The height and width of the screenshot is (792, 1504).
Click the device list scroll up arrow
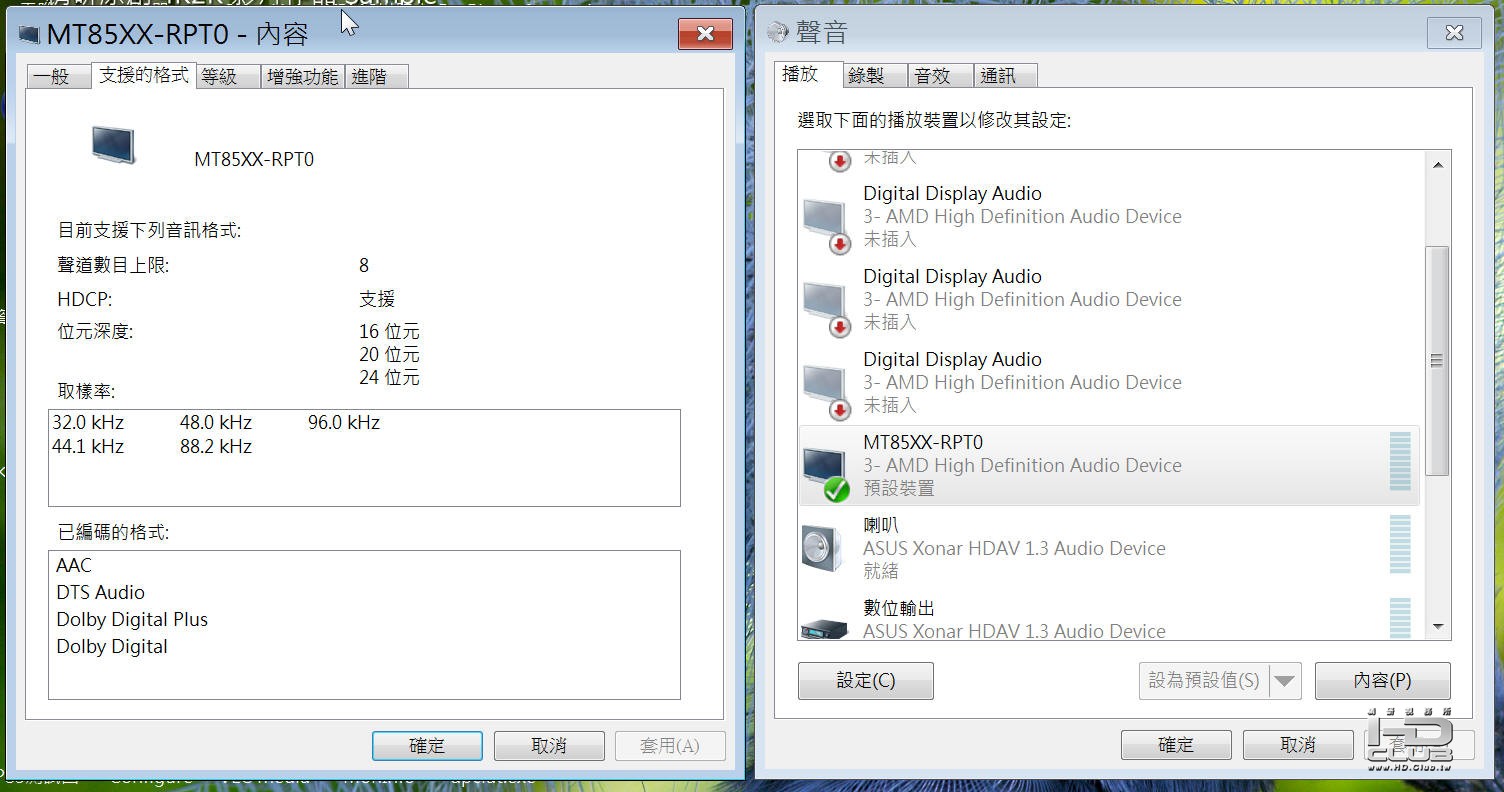pos(1438,165)
